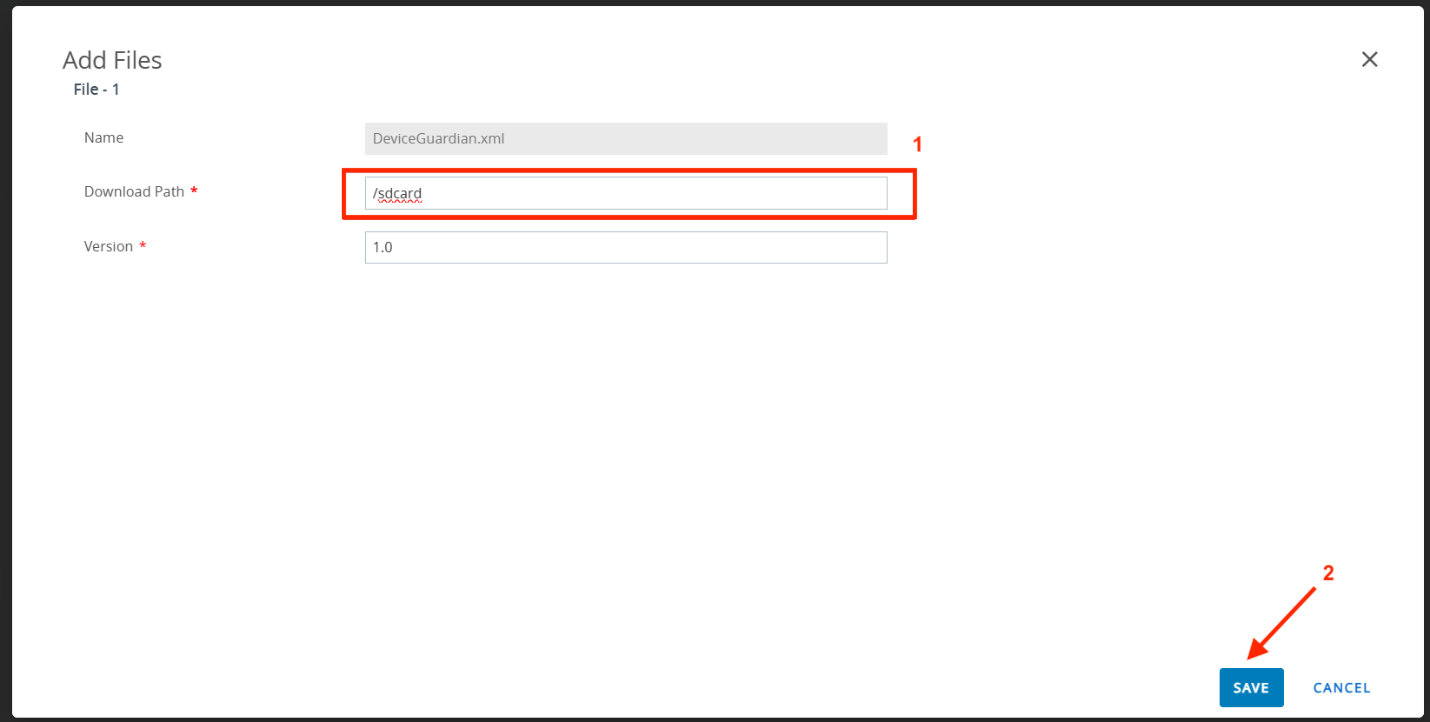Click the red annotation number 2
This screenshot has width=1430, height=722.
(1328, 574)
